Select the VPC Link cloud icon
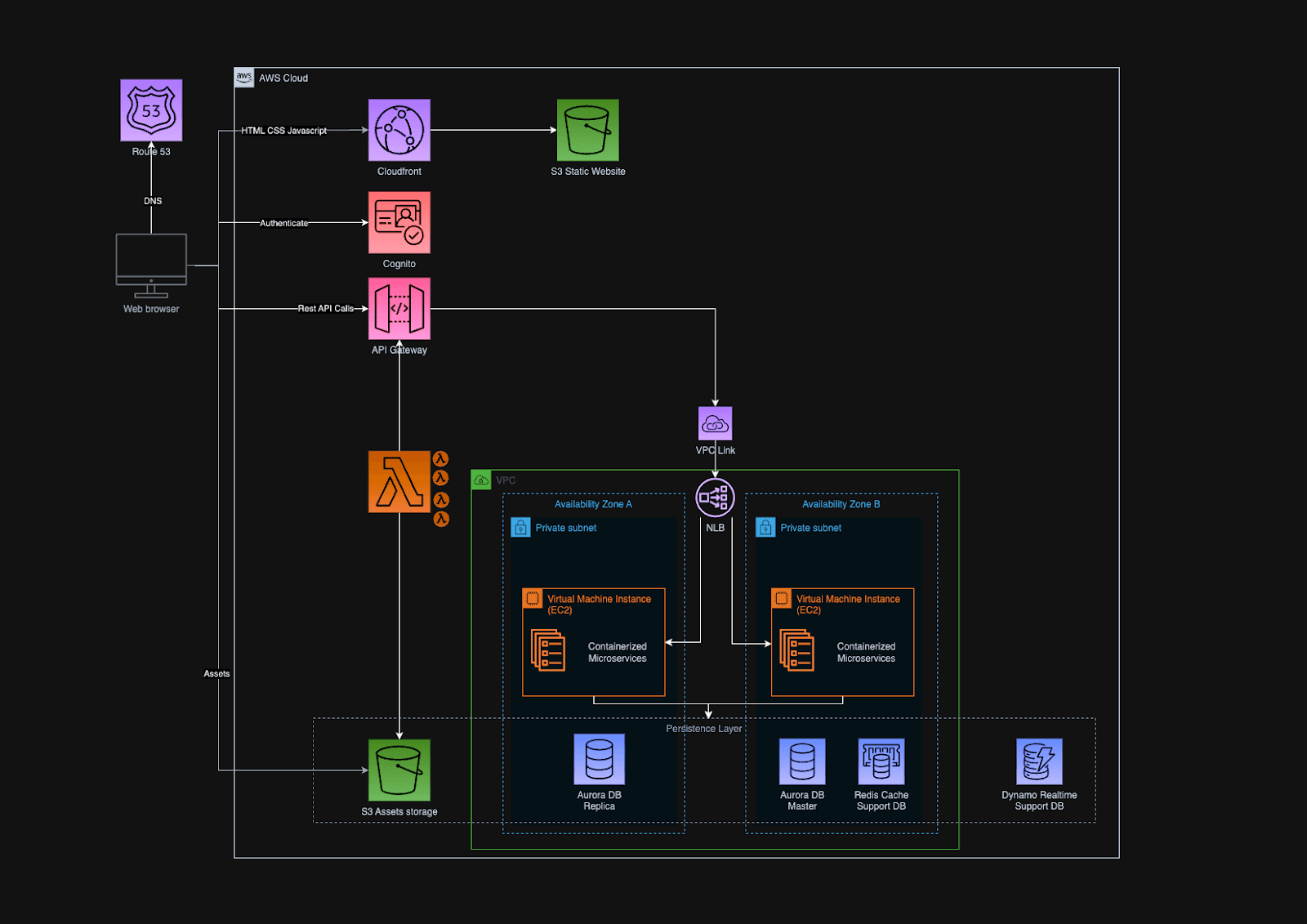The image size is (1307, 924). pos(715,424)
